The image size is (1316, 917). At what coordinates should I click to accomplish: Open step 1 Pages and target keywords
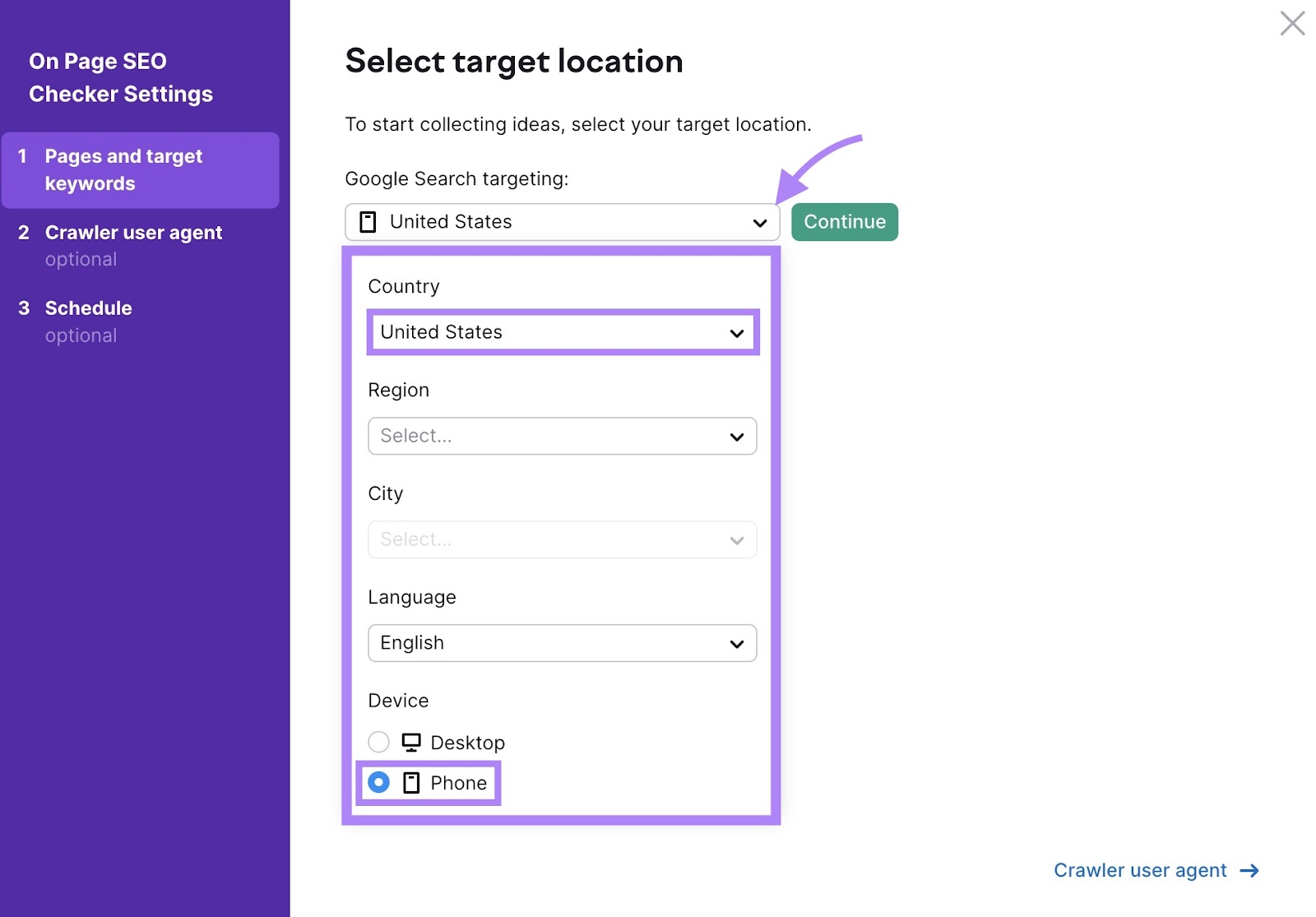click(124, 169)
